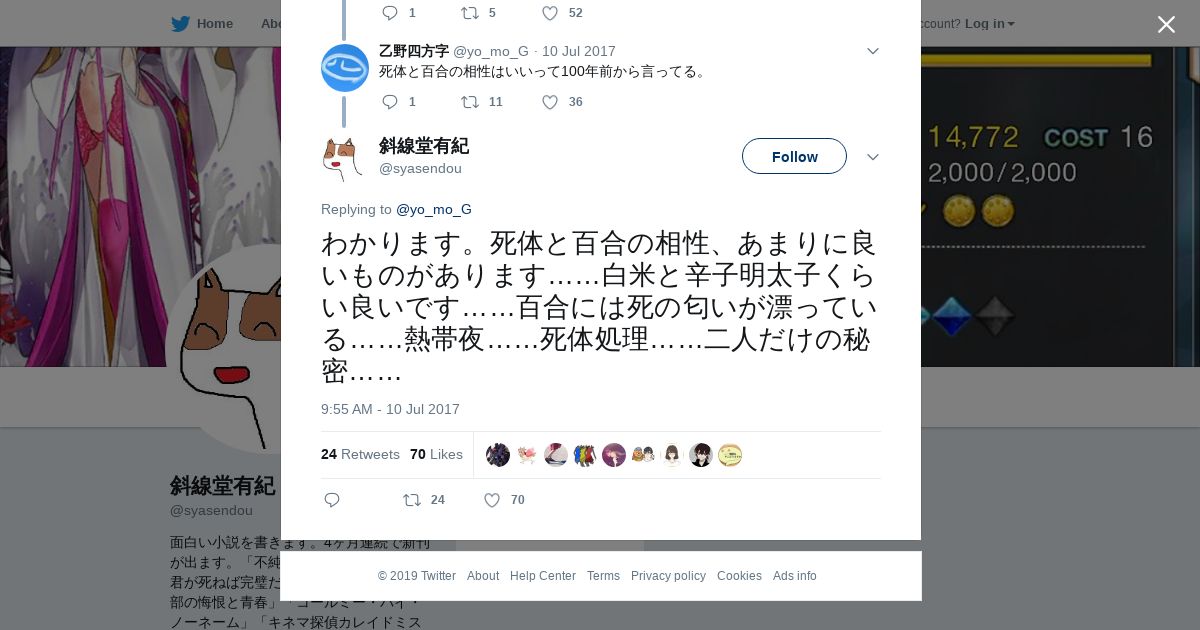Click the Twitter bird Home icon
Viewport: 1200px width, 630px height.
point(180,24)
